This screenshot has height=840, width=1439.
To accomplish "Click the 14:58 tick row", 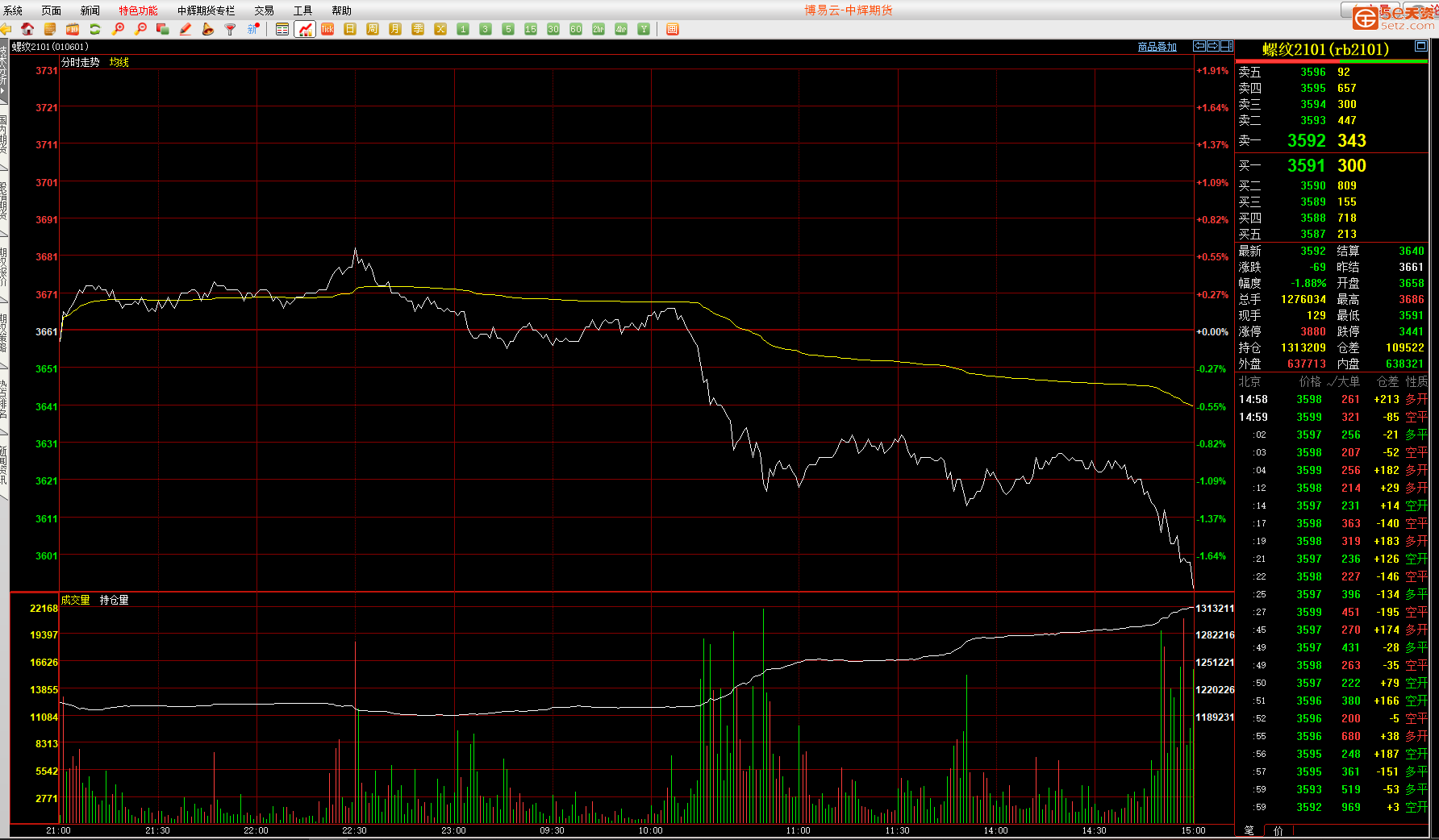I will click(x=1332, y=399).
